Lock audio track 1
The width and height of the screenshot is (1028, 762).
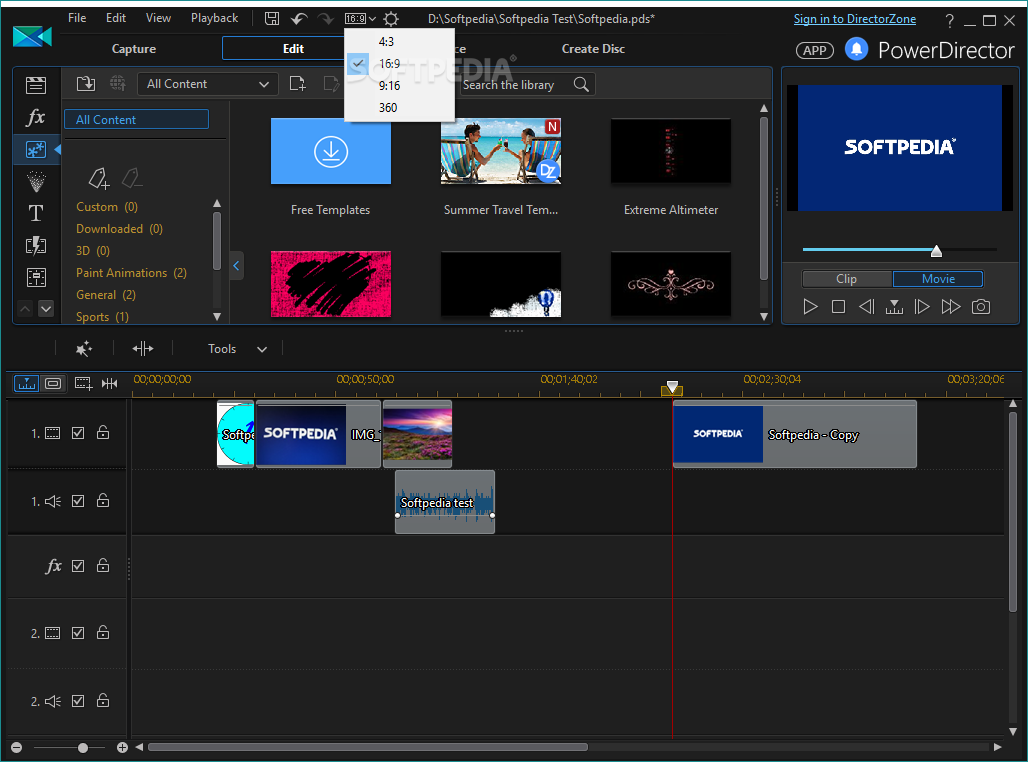tap(103, 500)
